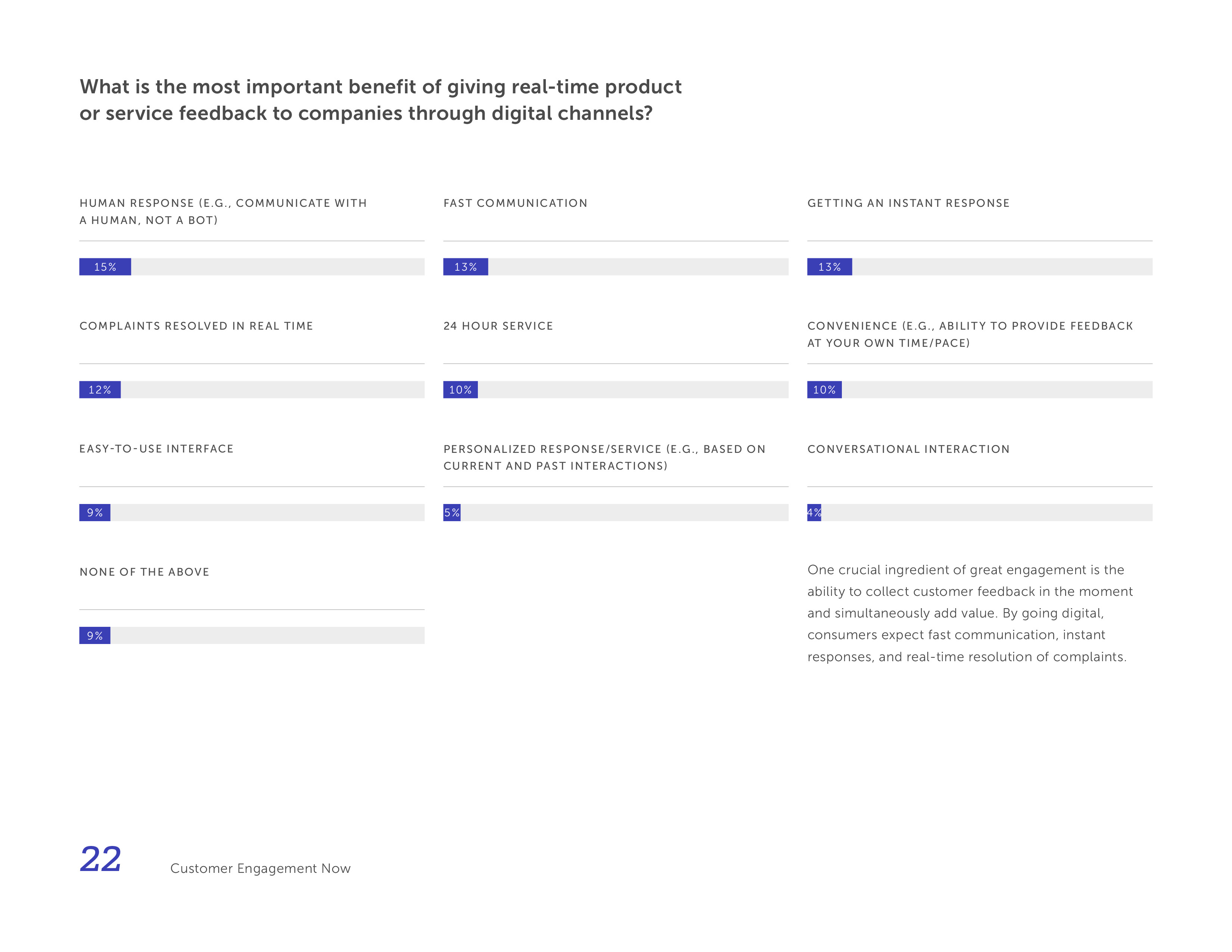
Task: Click the 'Fast Communication' label
Action: (x=515, y=203)
